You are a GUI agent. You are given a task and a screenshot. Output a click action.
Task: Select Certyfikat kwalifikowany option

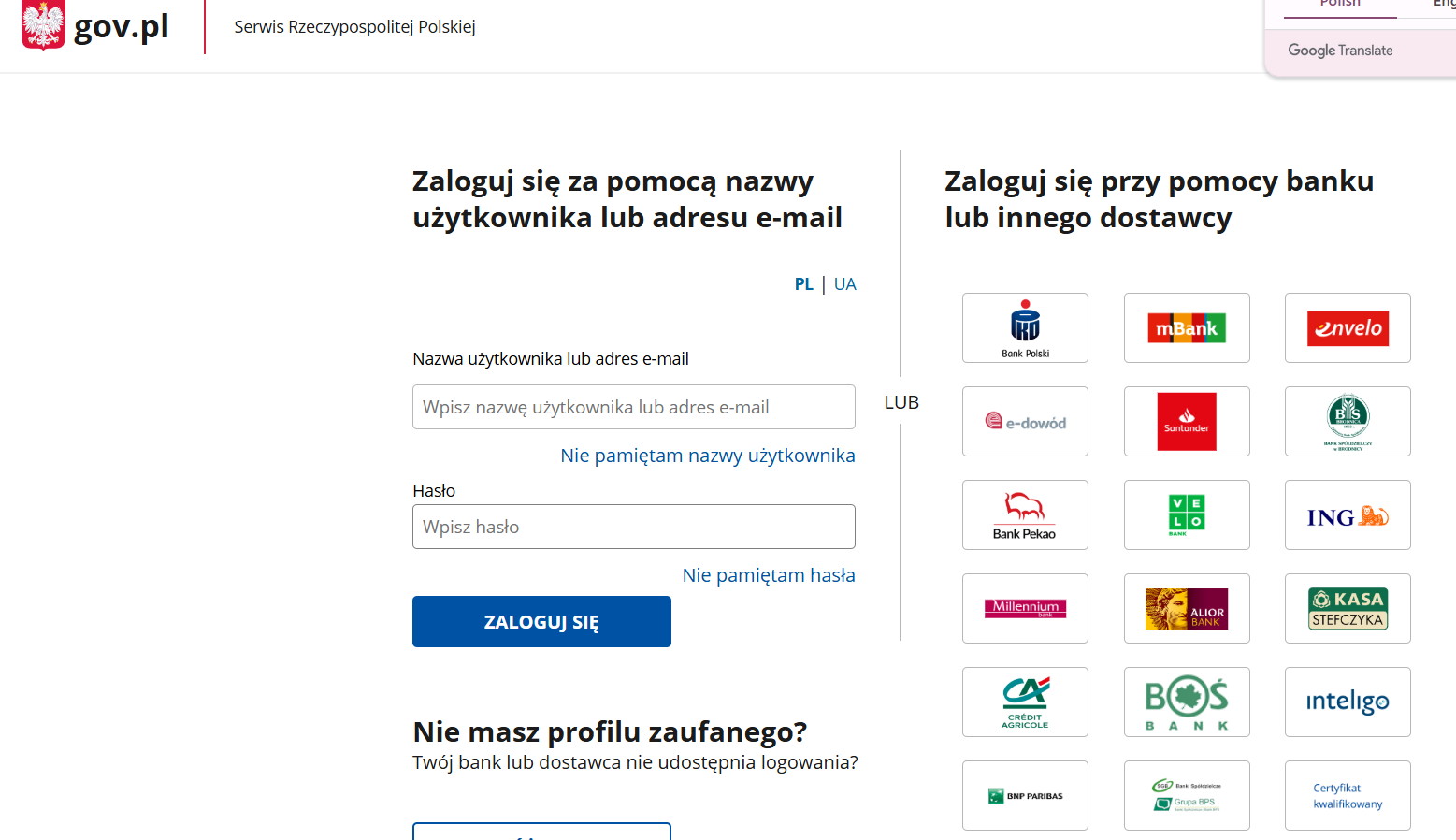1348,795
